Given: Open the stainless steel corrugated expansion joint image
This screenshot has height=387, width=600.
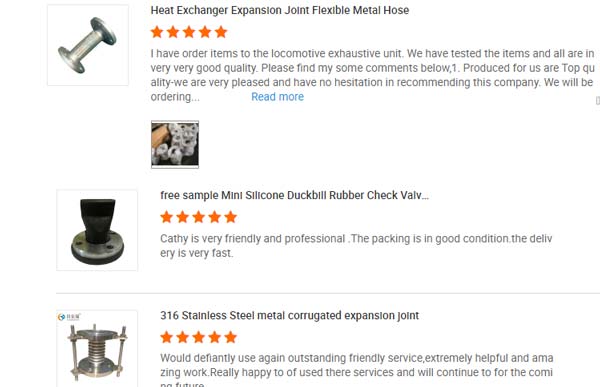Looking at the screenshot, I should [x=97, y=350].
